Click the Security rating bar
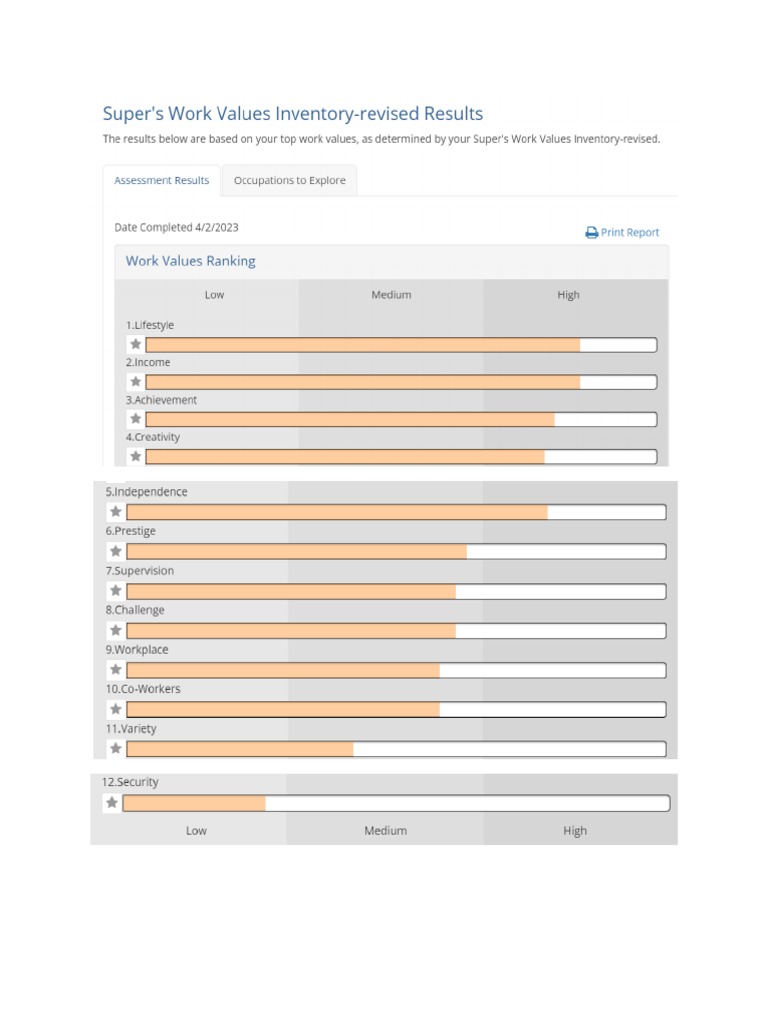This screenshot has height=1024, width=768. click(395, 803)
